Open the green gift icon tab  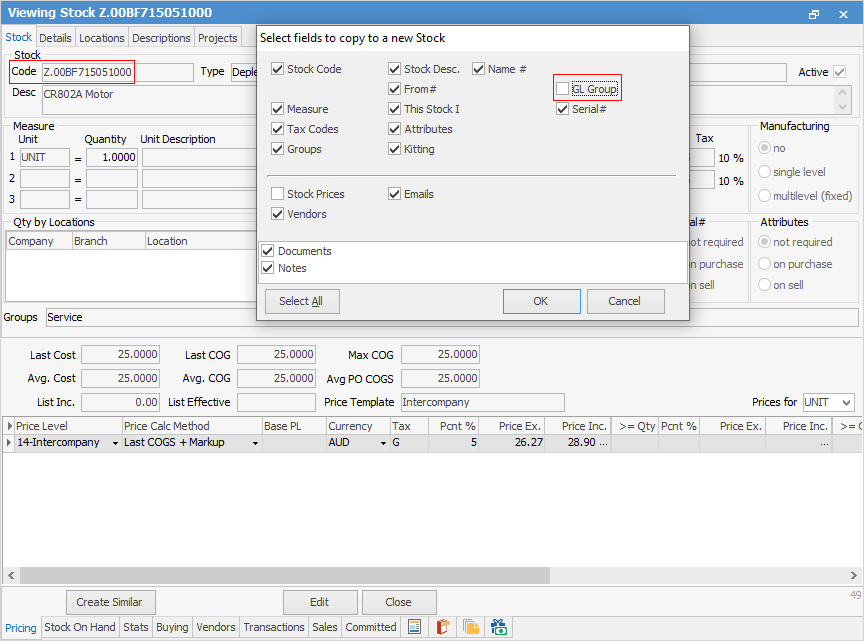click(499, 628)
